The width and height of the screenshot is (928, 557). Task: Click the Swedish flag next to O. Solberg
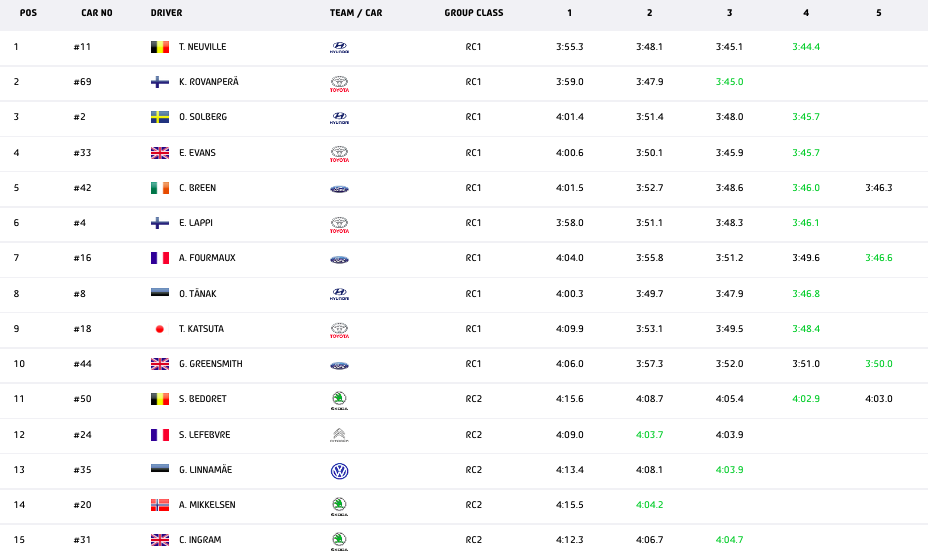tap(159, 117)
